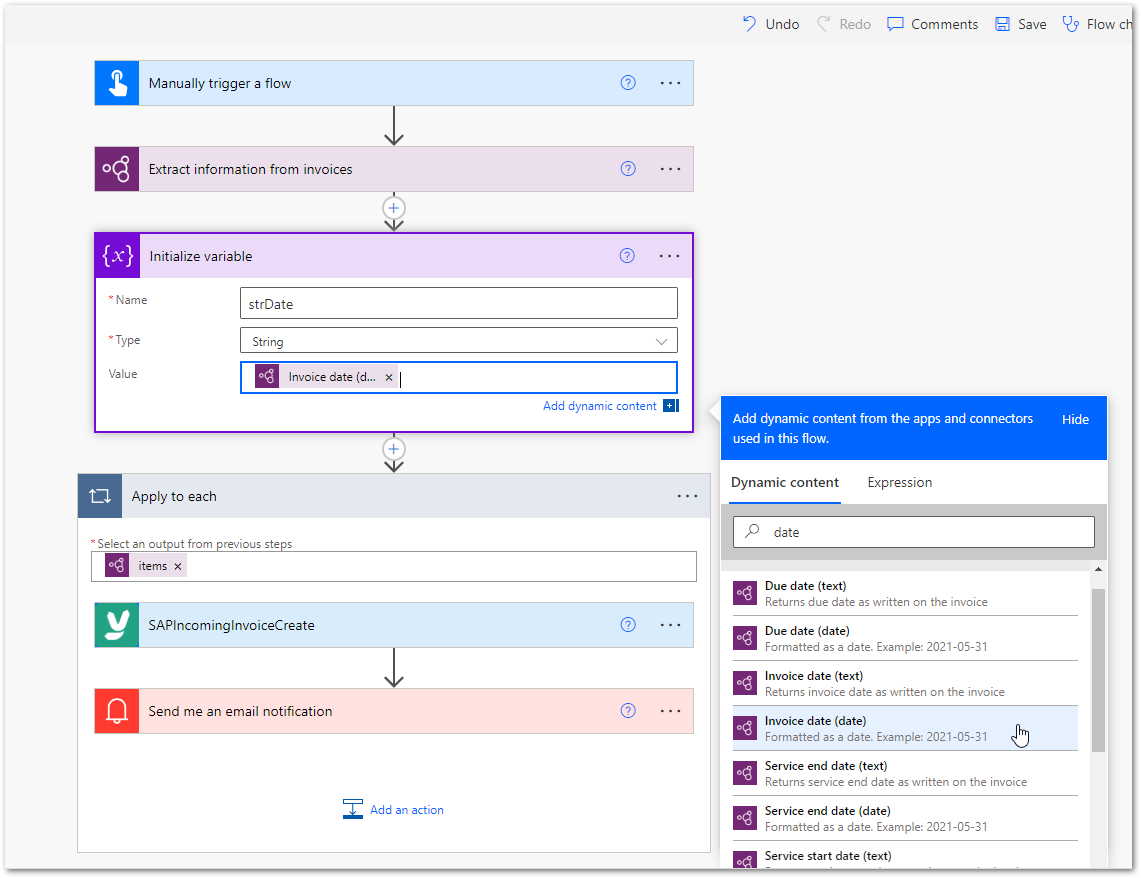Click the Comments button label
The image size is (1141, 878).
pos(945,24)
